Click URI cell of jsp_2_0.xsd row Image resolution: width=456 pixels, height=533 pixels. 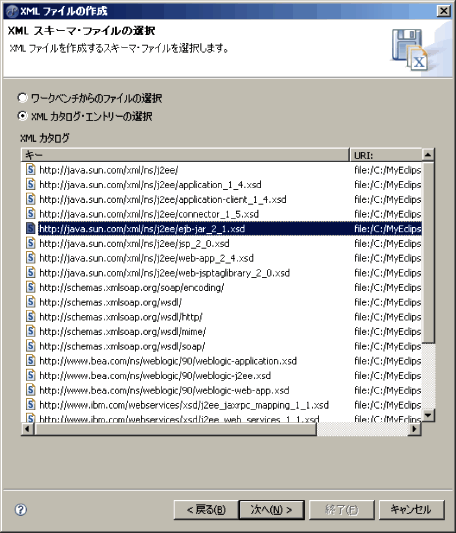click(387, 243)
